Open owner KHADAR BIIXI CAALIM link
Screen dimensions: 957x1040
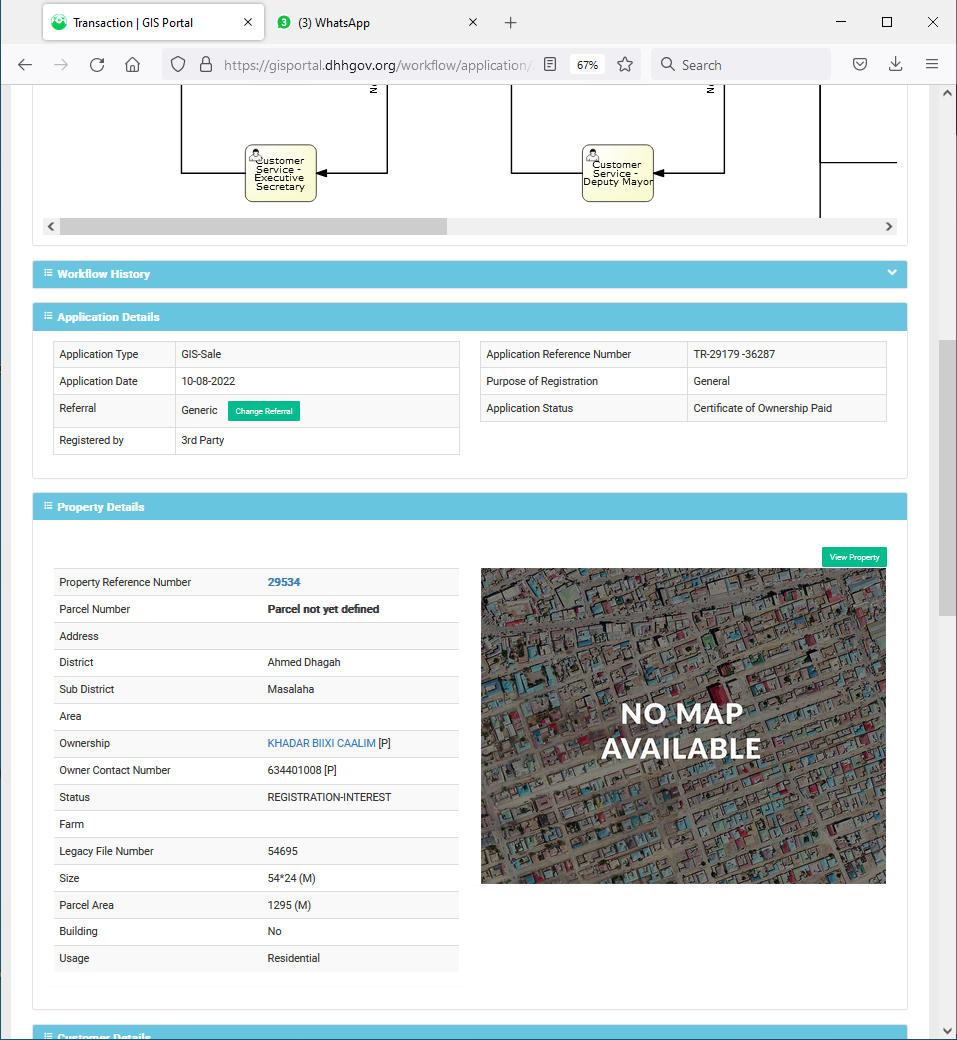tap(322, 743)
